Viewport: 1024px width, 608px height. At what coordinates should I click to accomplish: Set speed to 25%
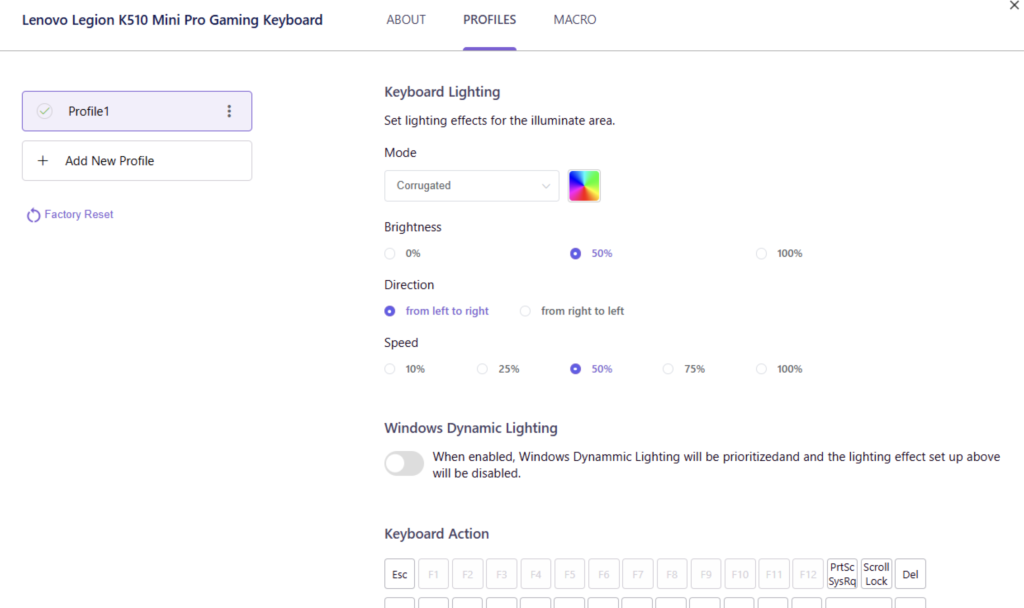point(482,369)
